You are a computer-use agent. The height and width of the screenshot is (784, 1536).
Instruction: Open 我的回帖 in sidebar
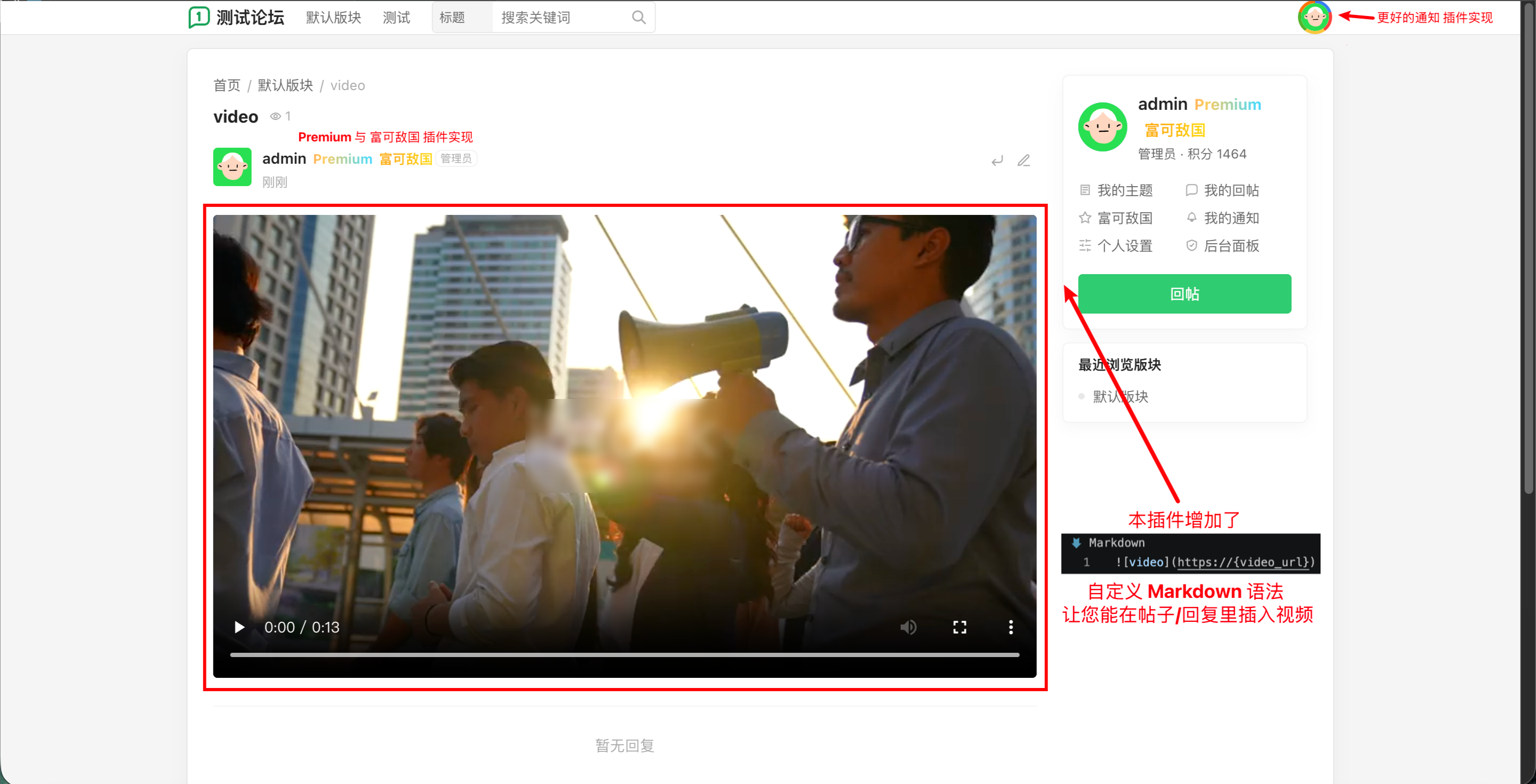pyautogui.click(x=1222, y=190)
